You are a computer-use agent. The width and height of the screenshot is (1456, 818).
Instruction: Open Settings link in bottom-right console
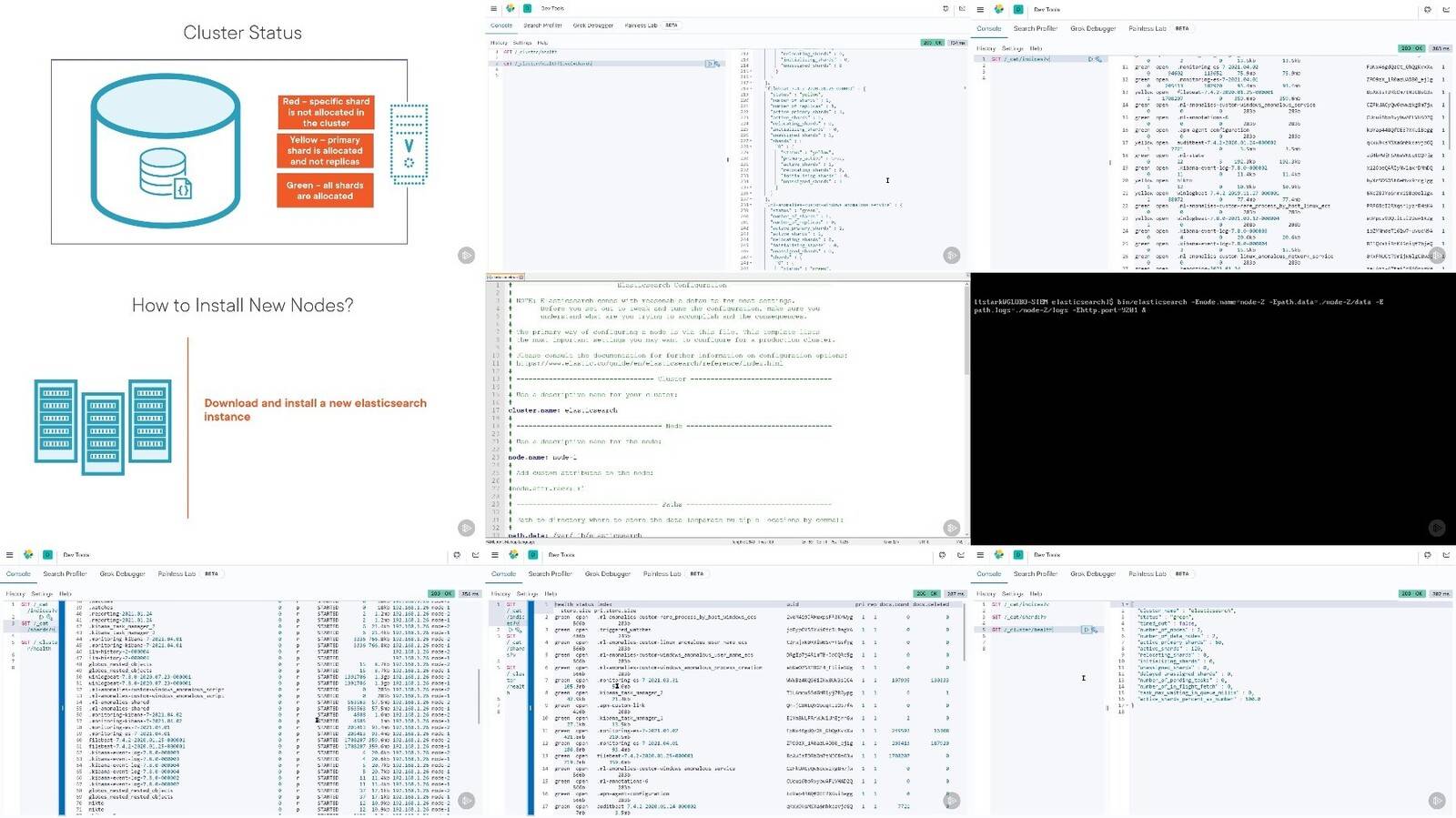[x=1013, y=593]
